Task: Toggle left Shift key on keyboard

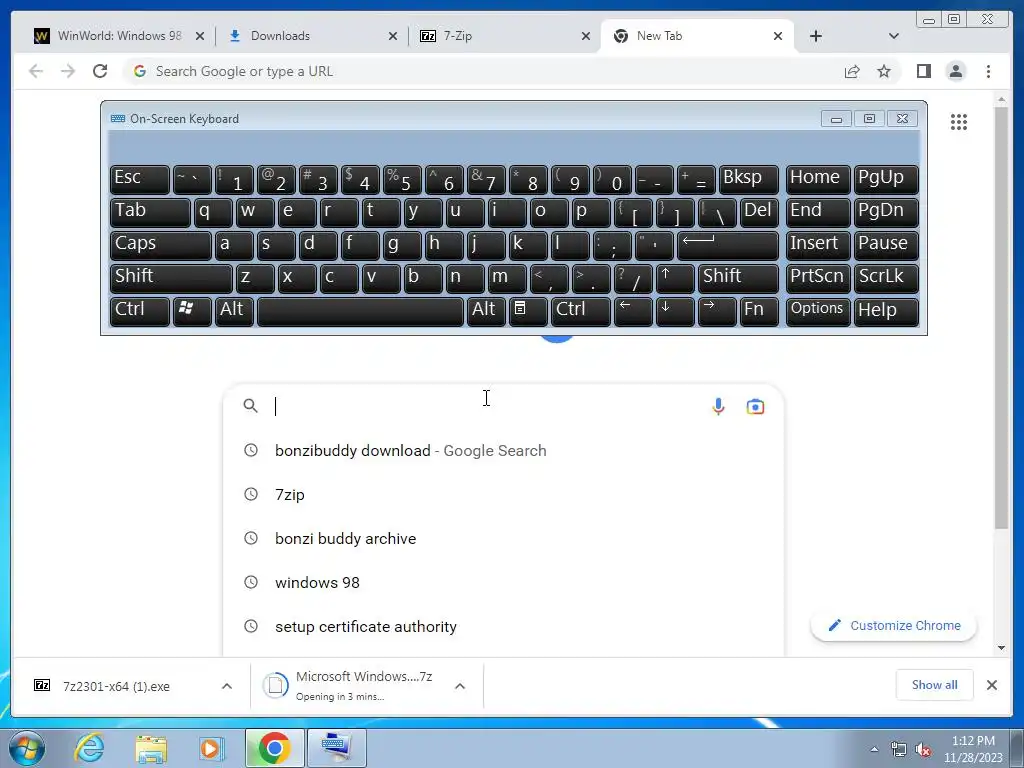Action: point(171,279)
